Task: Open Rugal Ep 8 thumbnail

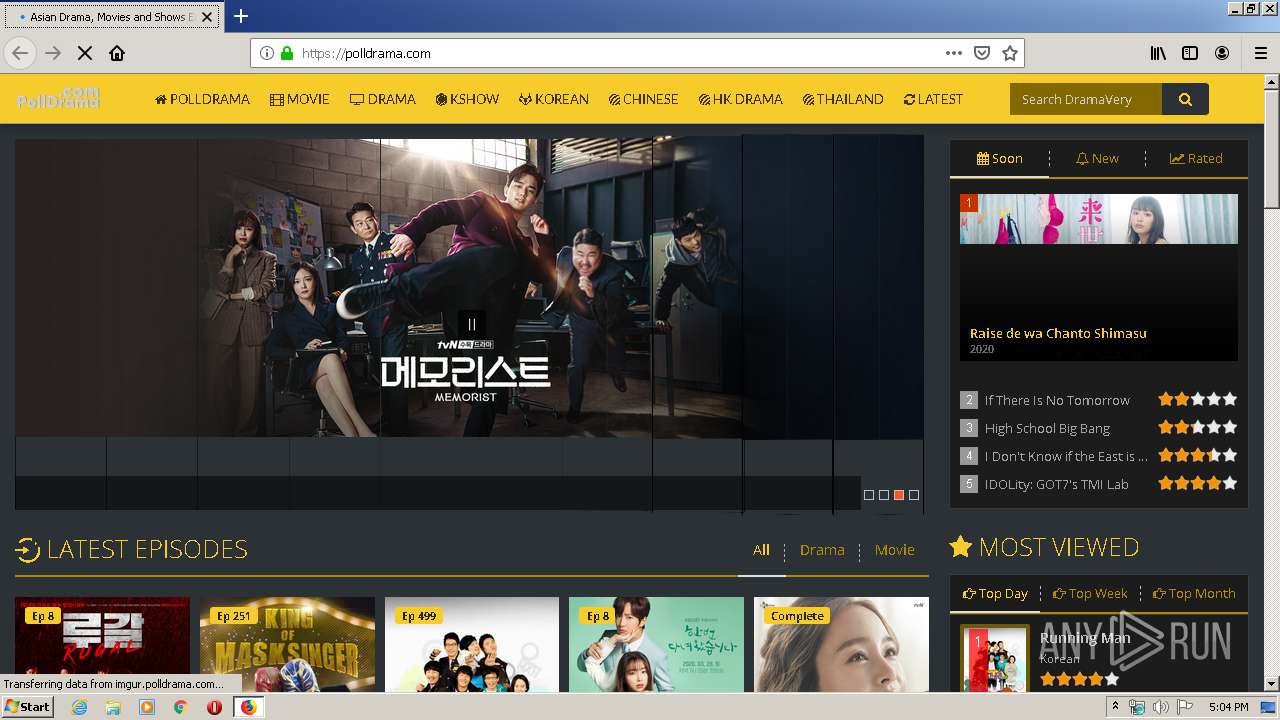Action: click(x=102, y=645)
